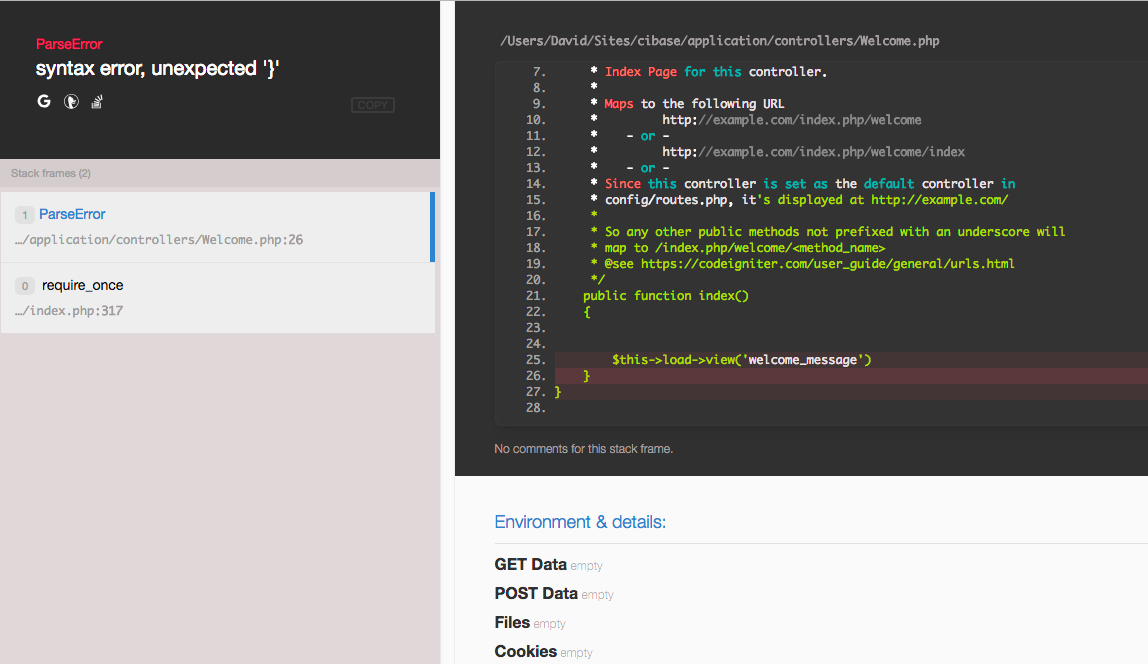This screenshot has width=1148, height=664.
Task: Click frame number badge 0
Action: [x=24, y=286]
